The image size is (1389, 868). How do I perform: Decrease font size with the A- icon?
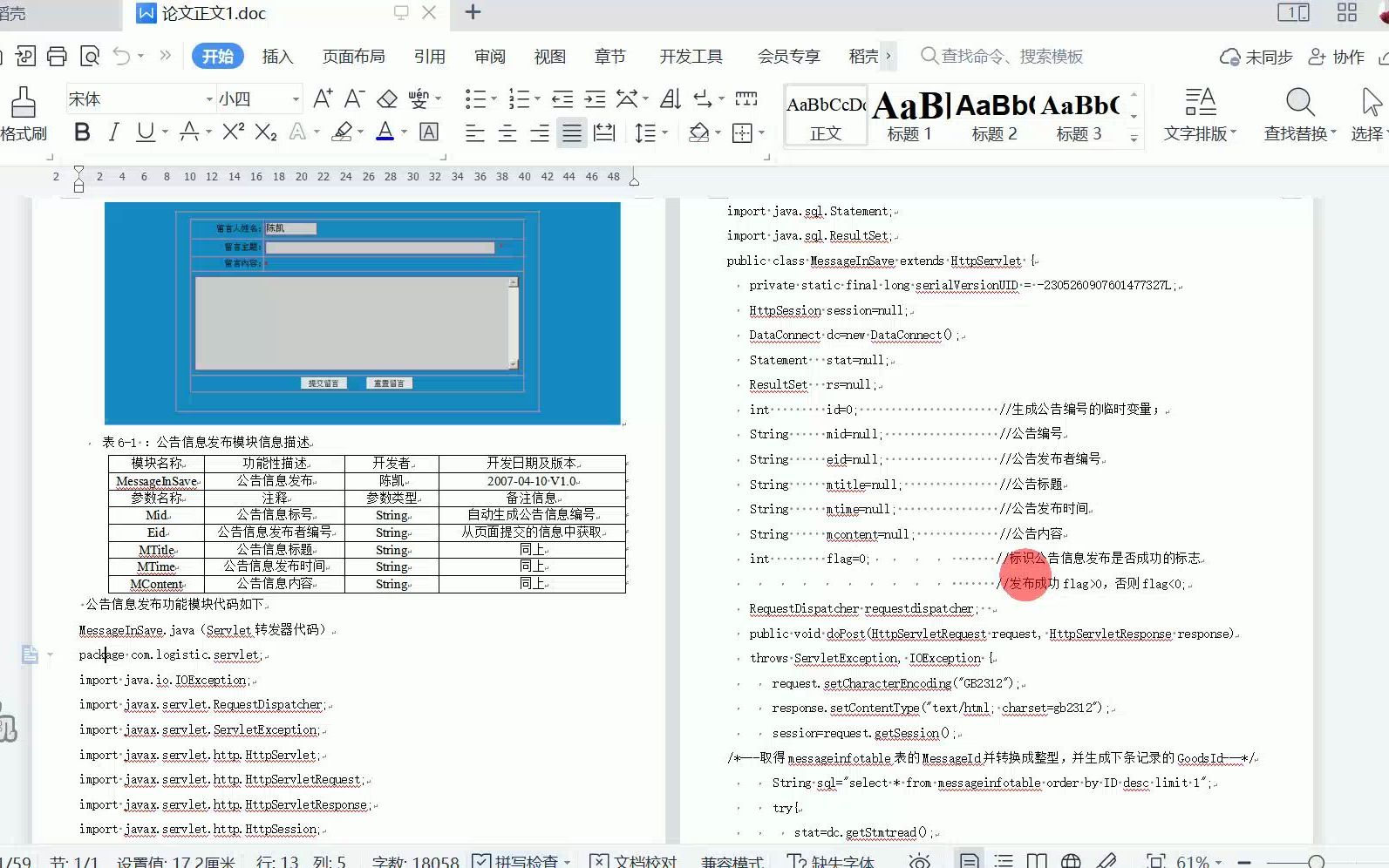click(354, 98)
